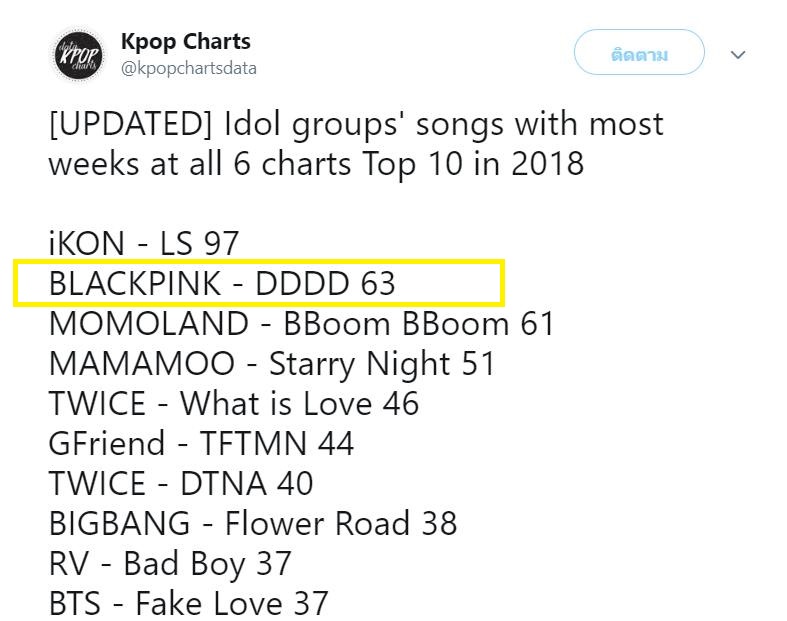
Task: Click the ติดตาม follow button
Action: (x=639, y=53)
